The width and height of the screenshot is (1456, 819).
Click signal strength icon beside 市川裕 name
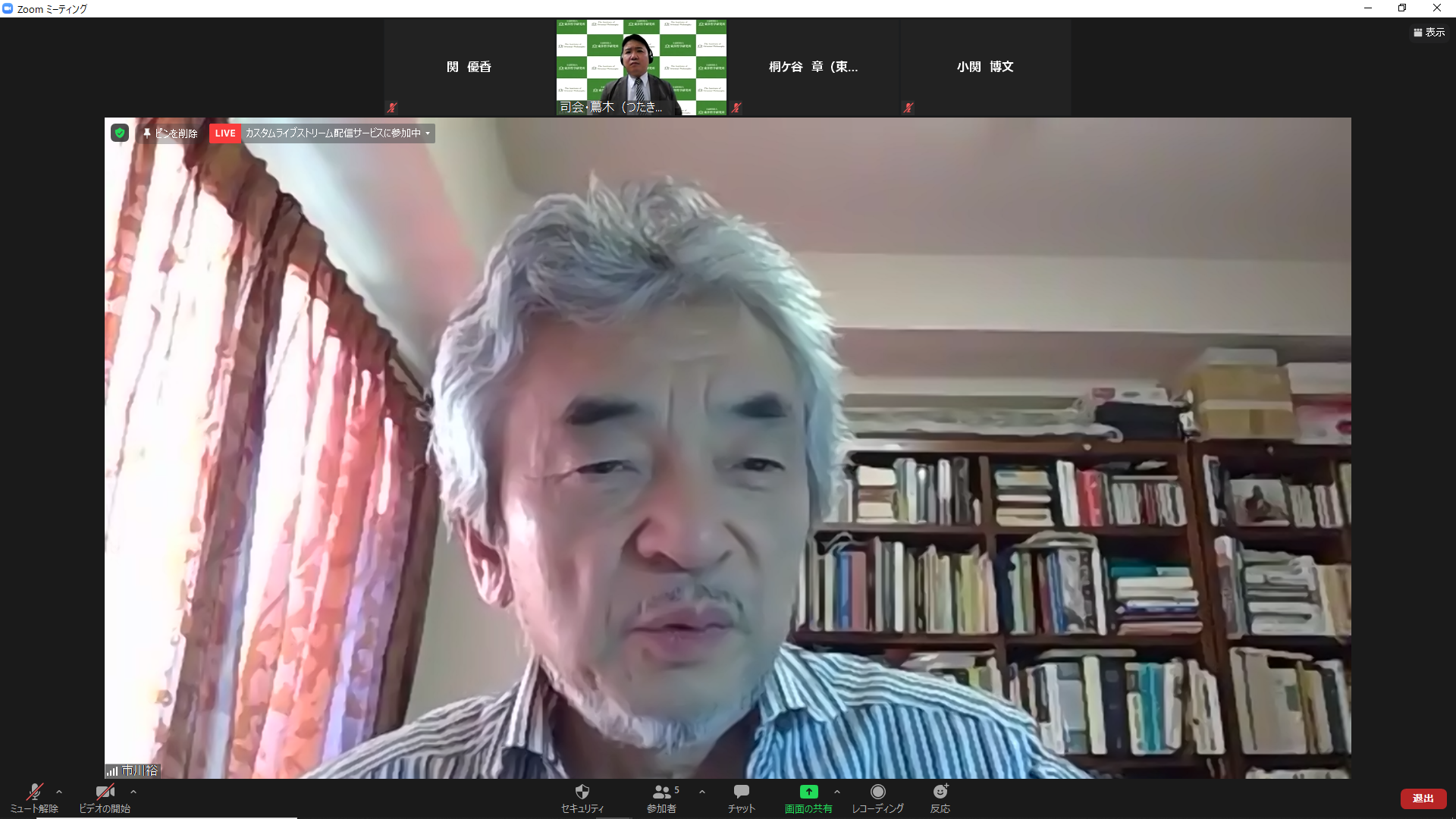112,771
